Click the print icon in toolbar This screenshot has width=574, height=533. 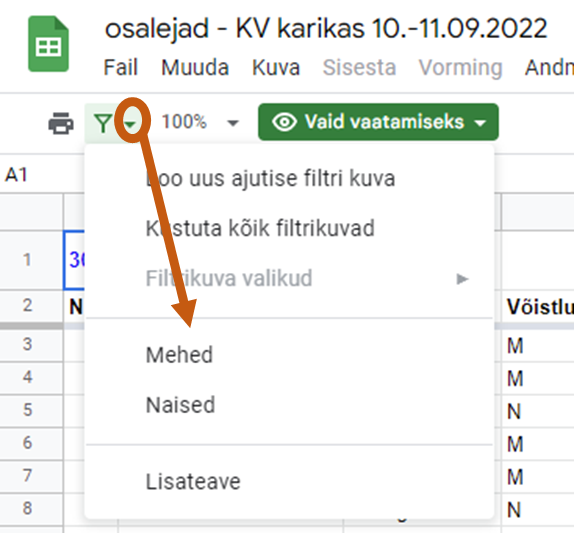[x=61, y=123]
